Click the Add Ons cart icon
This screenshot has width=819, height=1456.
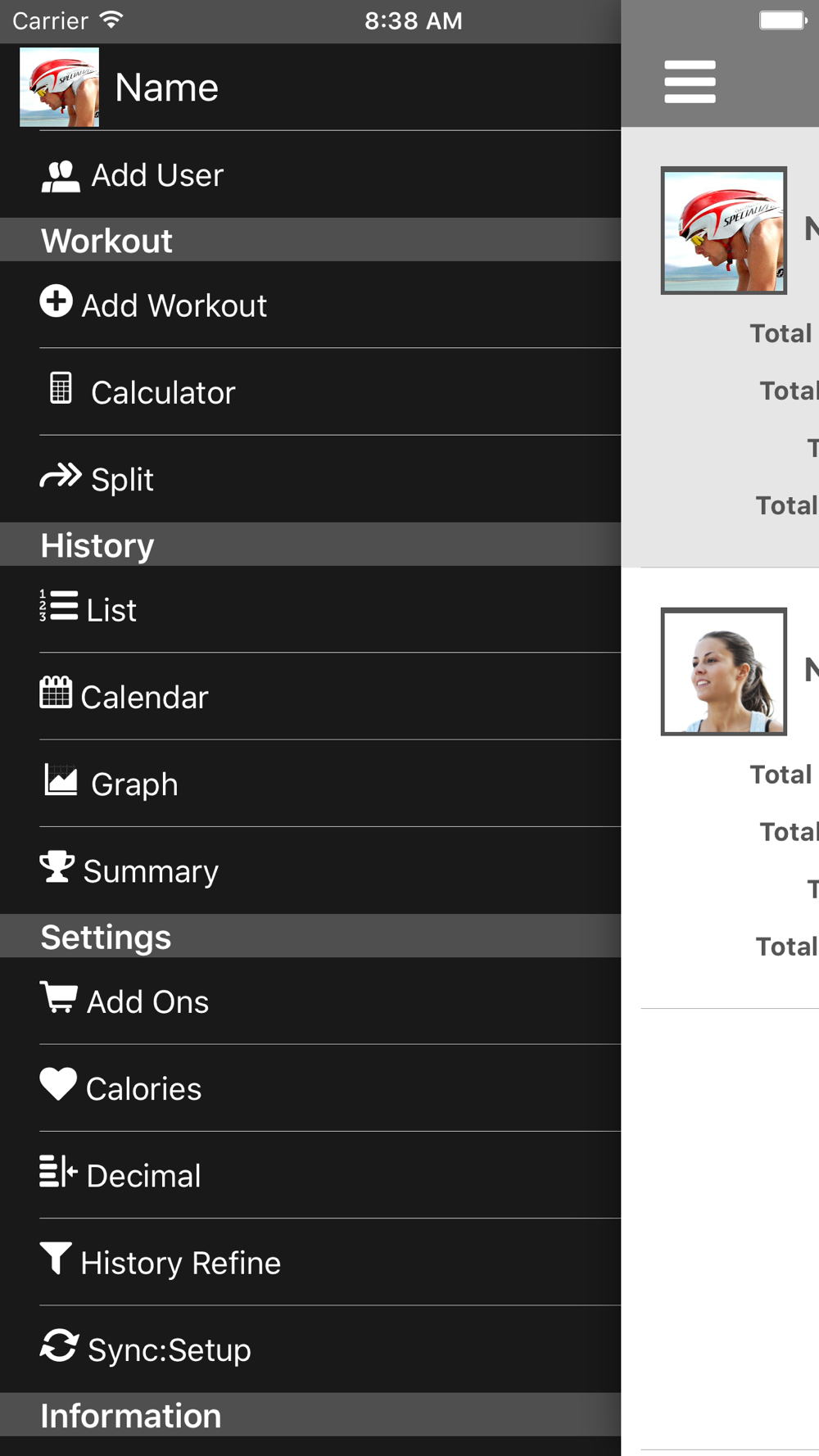[58, 997]
